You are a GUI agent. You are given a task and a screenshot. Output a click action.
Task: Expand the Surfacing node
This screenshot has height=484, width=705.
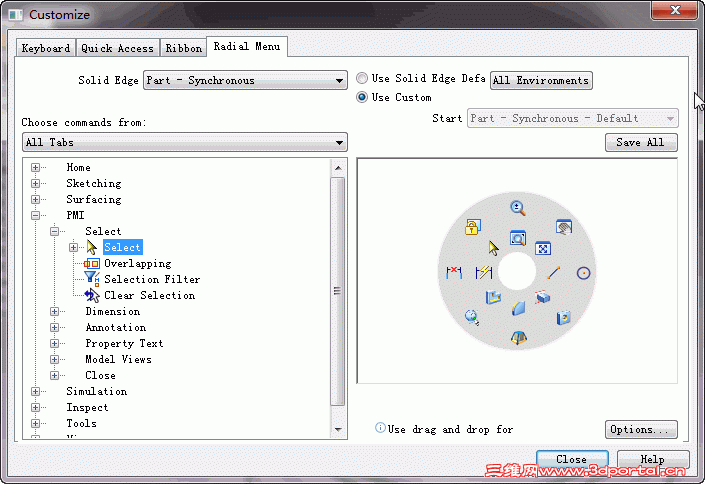(x=36, y=199)
